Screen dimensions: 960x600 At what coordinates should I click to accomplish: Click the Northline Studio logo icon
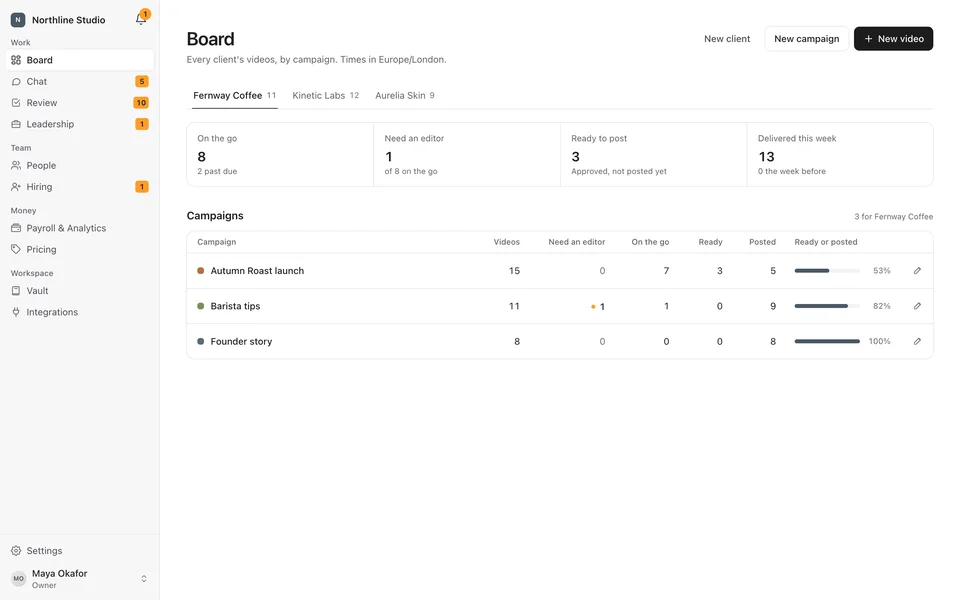point(18,20)
